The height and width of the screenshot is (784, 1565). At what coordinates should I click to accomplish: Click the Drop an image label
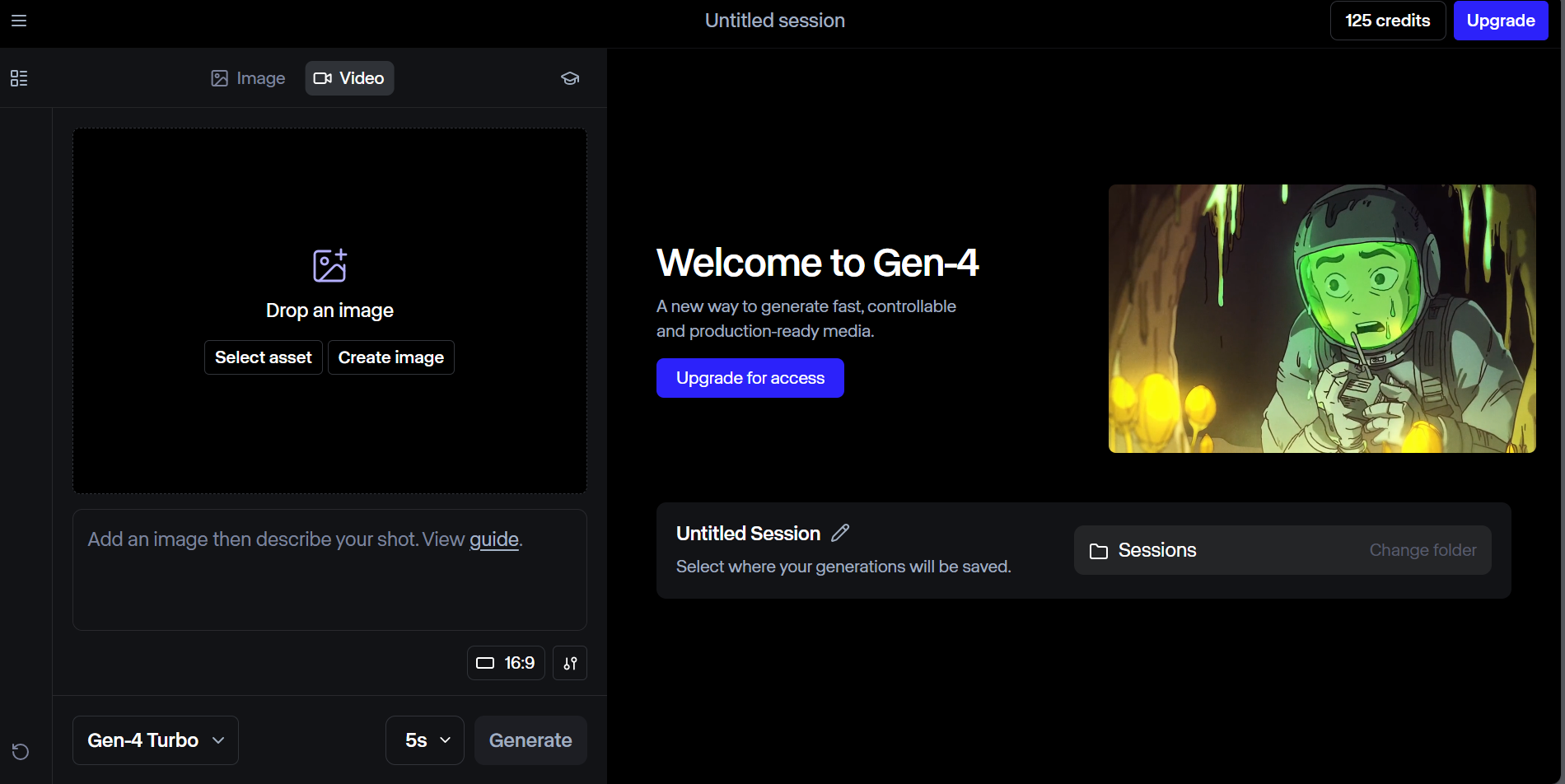point(329,310)
